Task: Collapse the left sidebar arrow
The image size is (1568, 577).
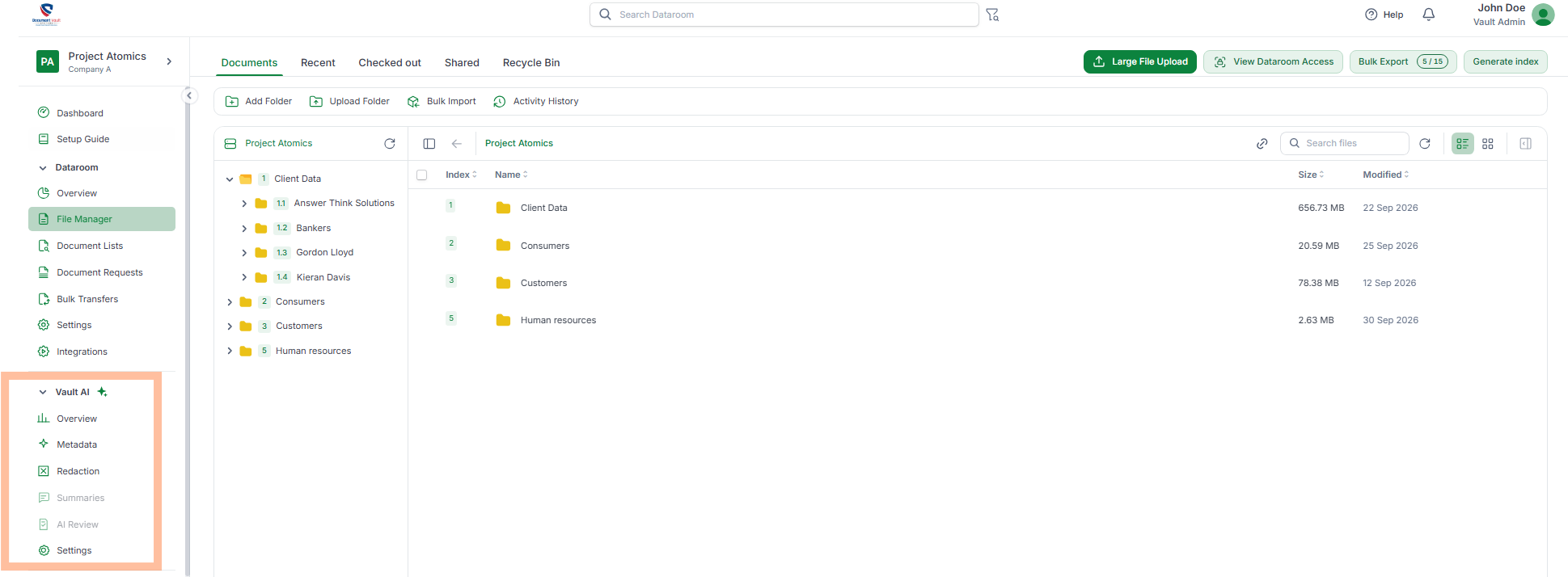Action: [189, 95]
